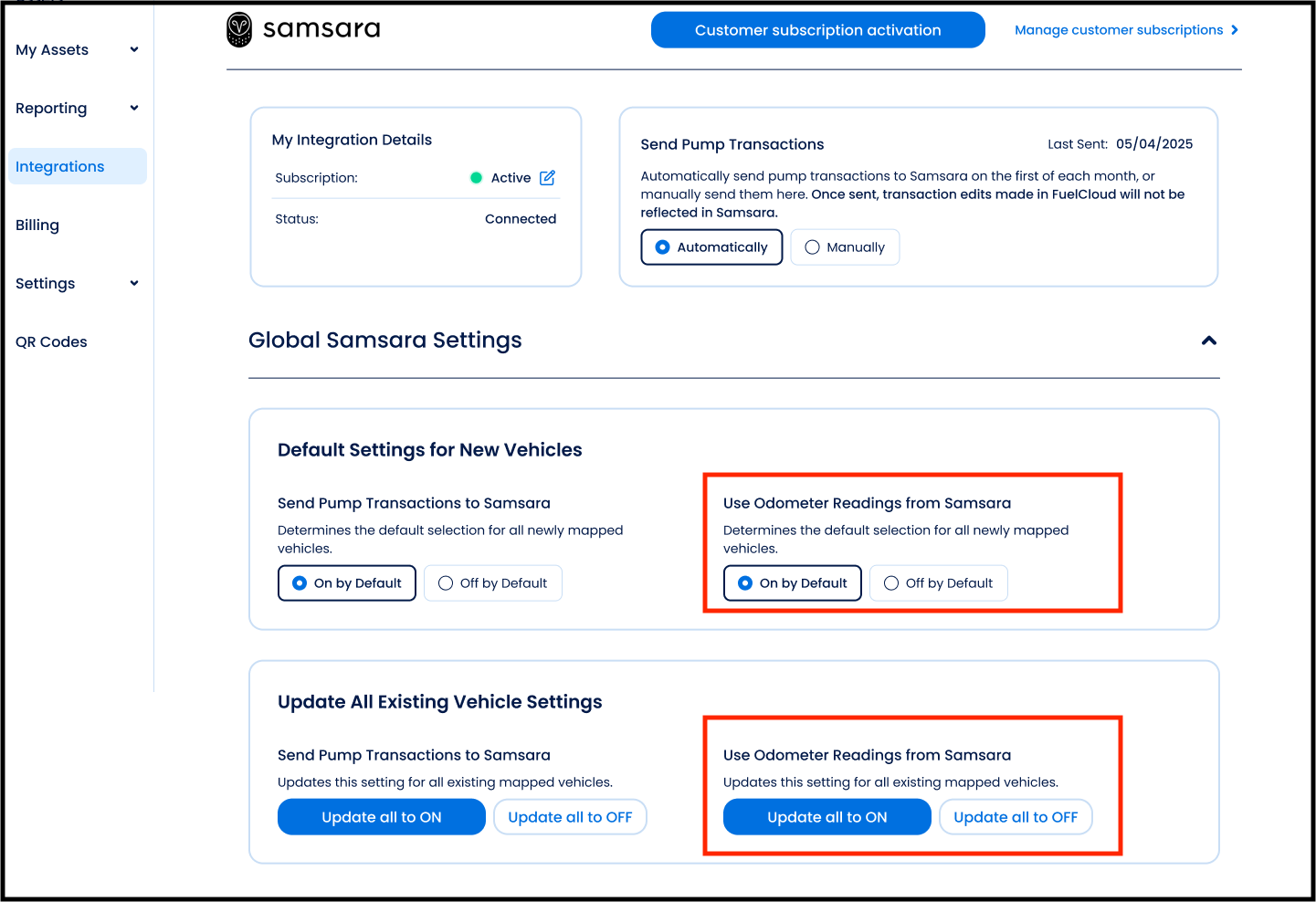
Task: Update all pump transactions to ON
Action: click(381, 817)
